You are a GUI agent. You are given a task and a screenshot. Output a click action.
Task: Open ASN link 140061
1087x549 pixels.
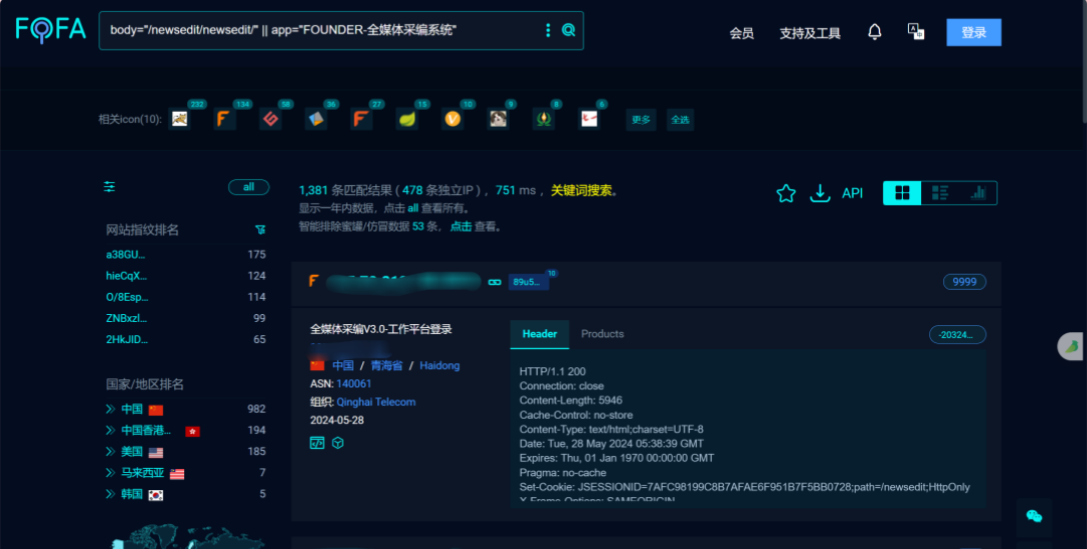pyautogui.click(x=354, y=383)
